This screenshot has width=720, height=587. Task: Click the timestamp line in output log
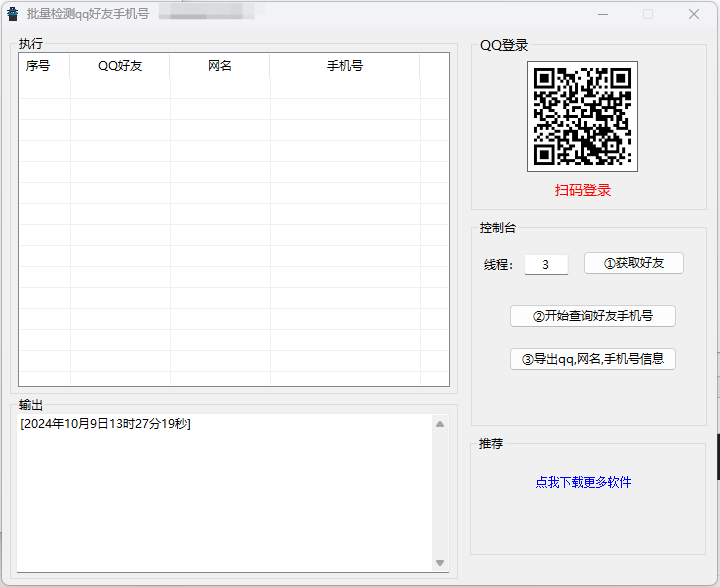105,424
